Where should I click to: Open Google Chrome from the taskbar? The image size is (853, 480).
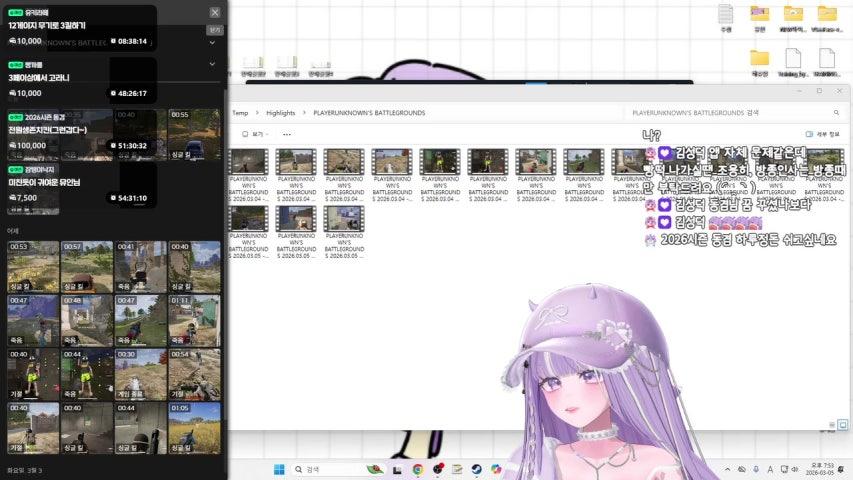[x=418, y=469]
